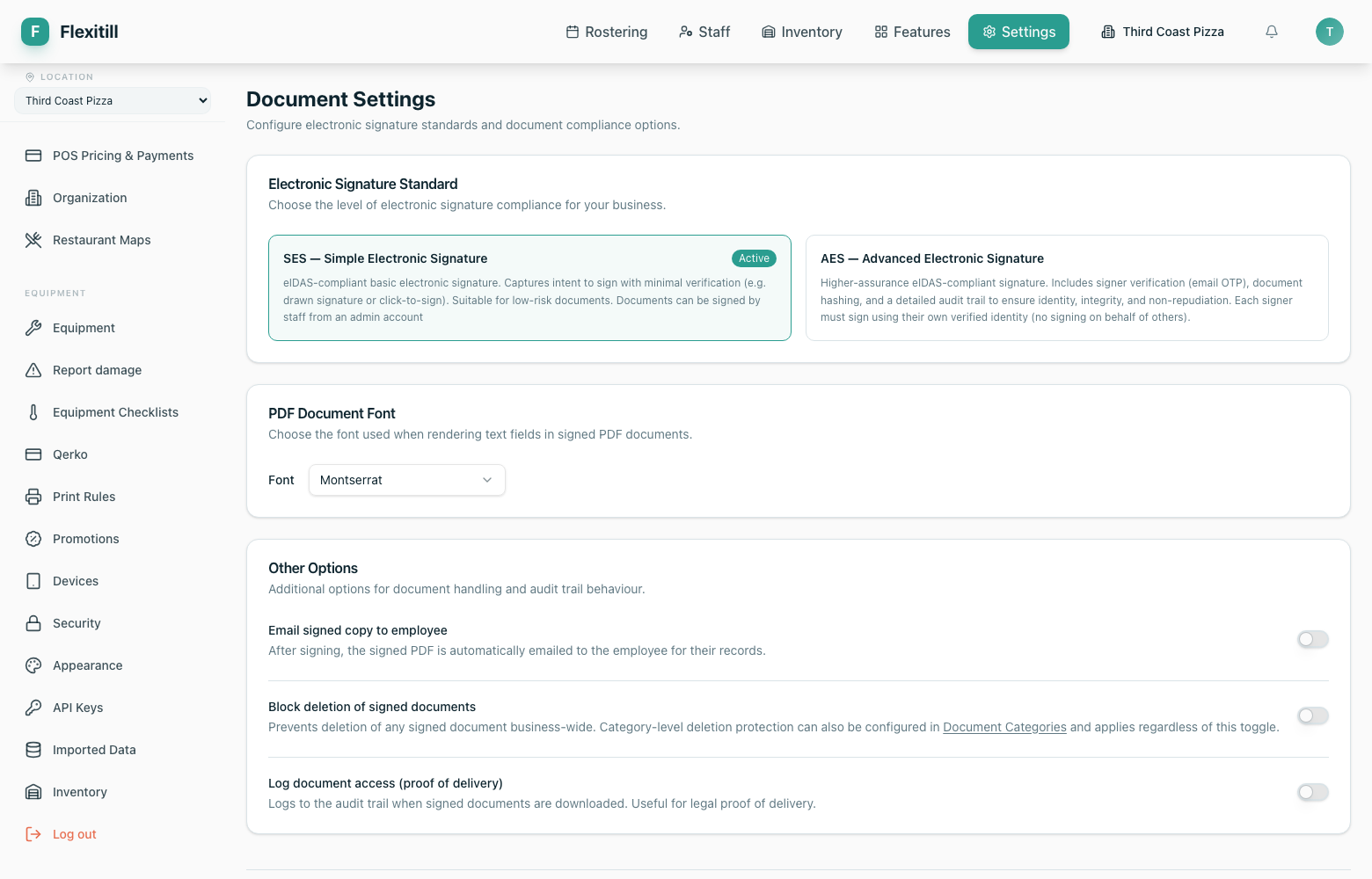1372x879 pixels.
Task: Click the Flexitill brand name
Action: [x=89, y=32]
